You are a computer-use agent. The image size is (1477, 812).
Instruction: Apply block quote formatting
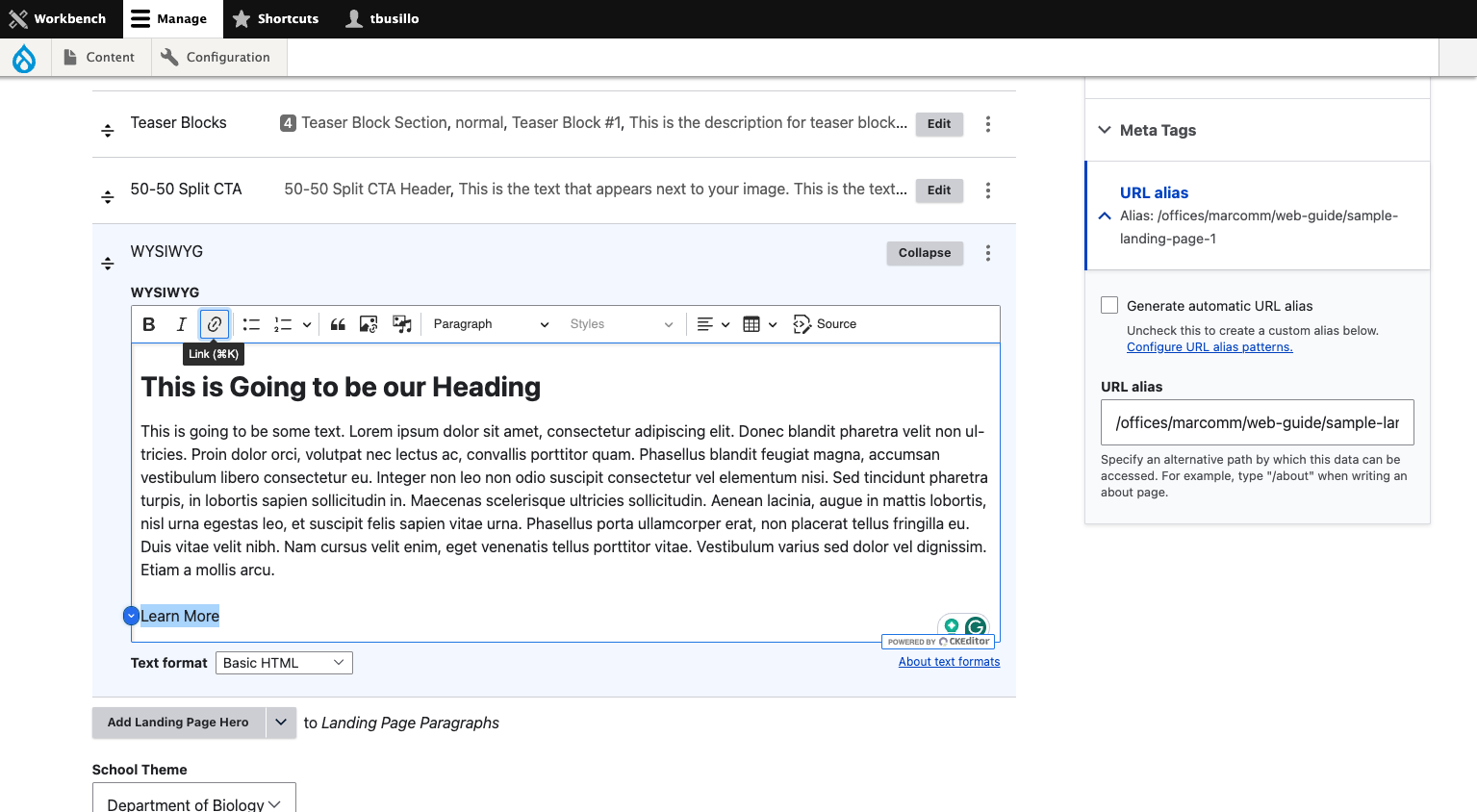coord(338,324)
